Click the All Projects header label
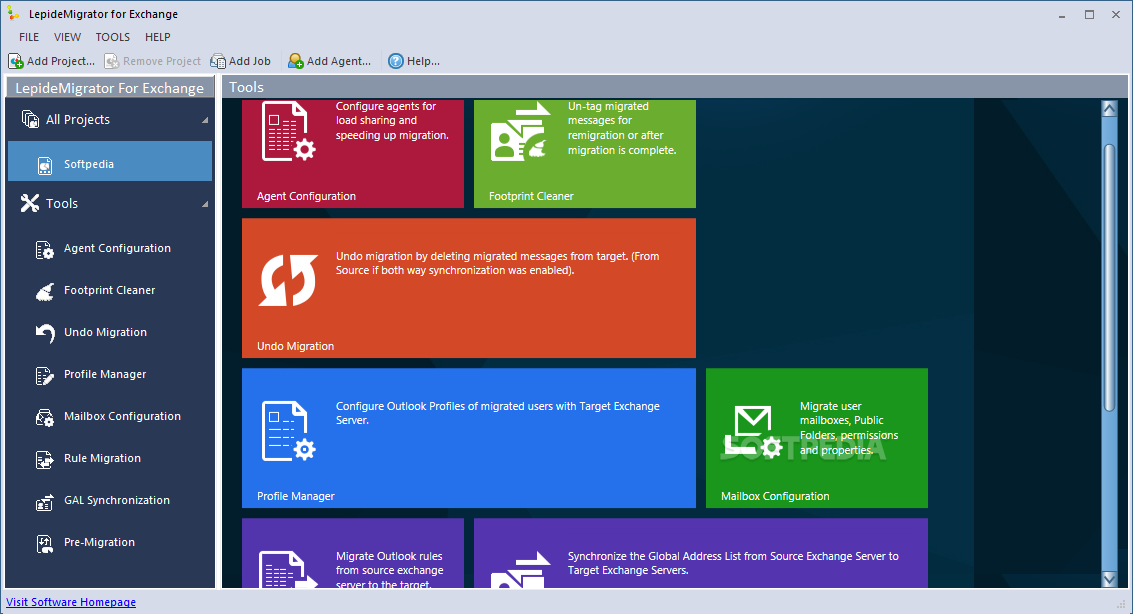Viewport: 1133px width, 614px height. point(78,120)
